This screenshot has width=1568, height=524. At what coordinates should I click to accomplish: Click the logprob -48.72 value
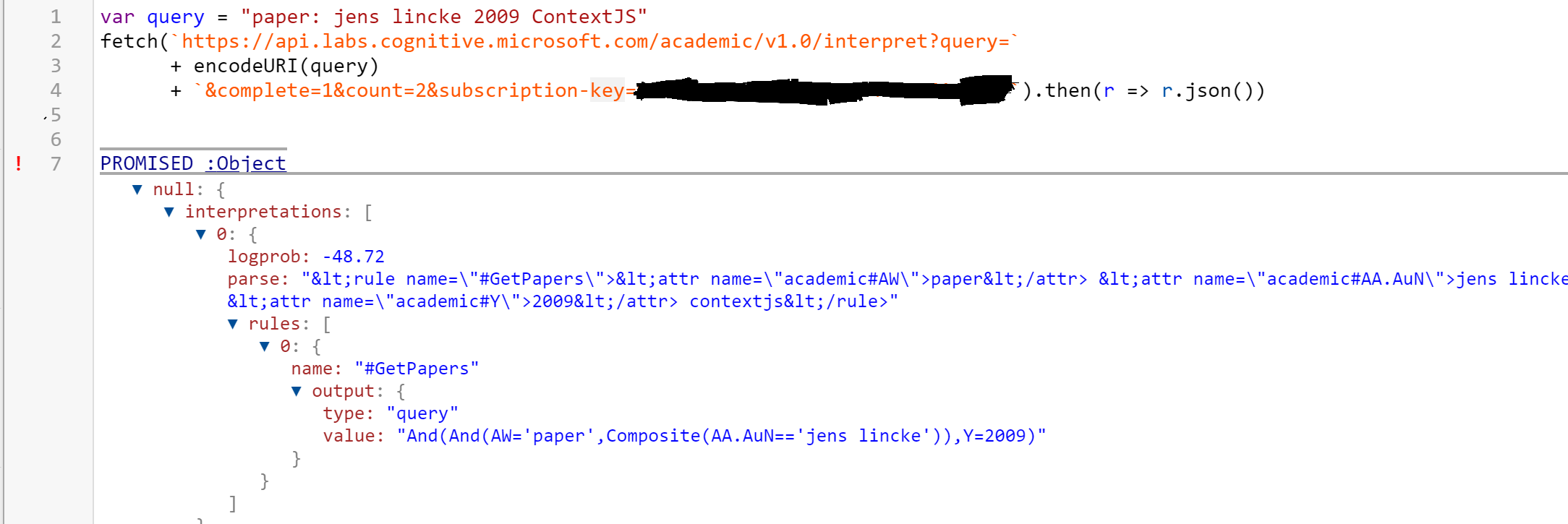coord(353,257)
